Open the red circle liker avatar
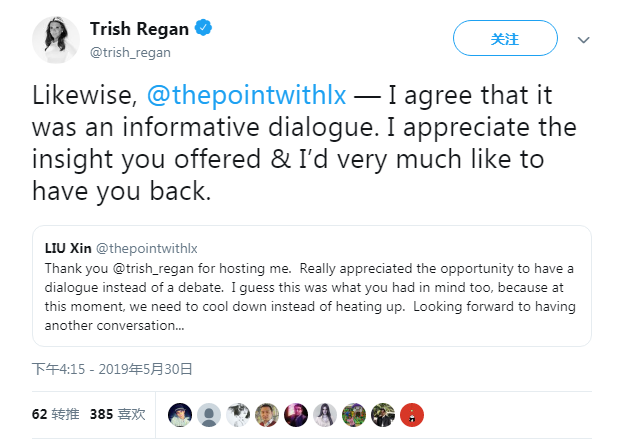Viewport: 626px width, 440px height. tap(412, 415)
